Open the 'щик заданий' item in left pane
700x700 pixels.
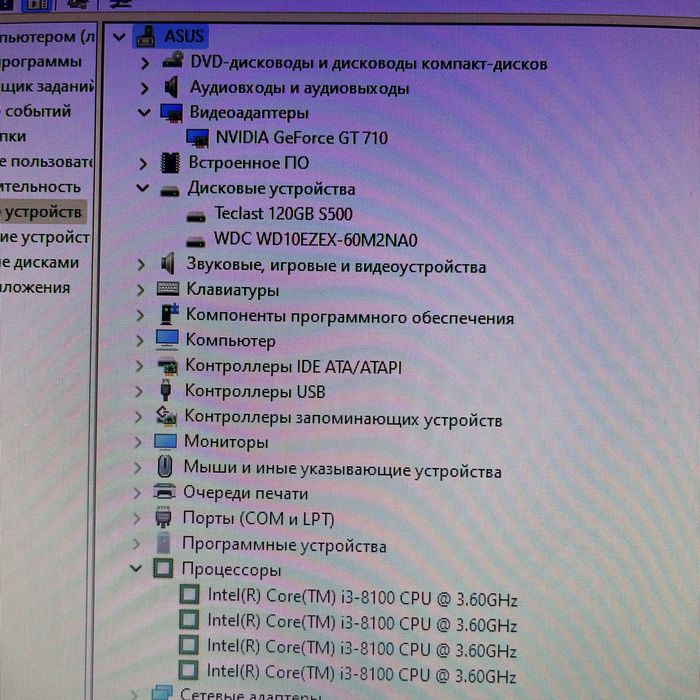click(46, 87)
